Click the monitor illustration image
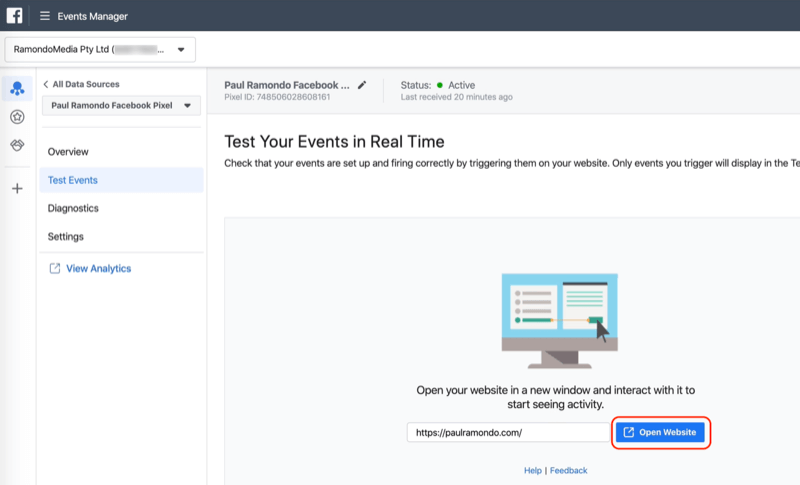 pos(560,321)
